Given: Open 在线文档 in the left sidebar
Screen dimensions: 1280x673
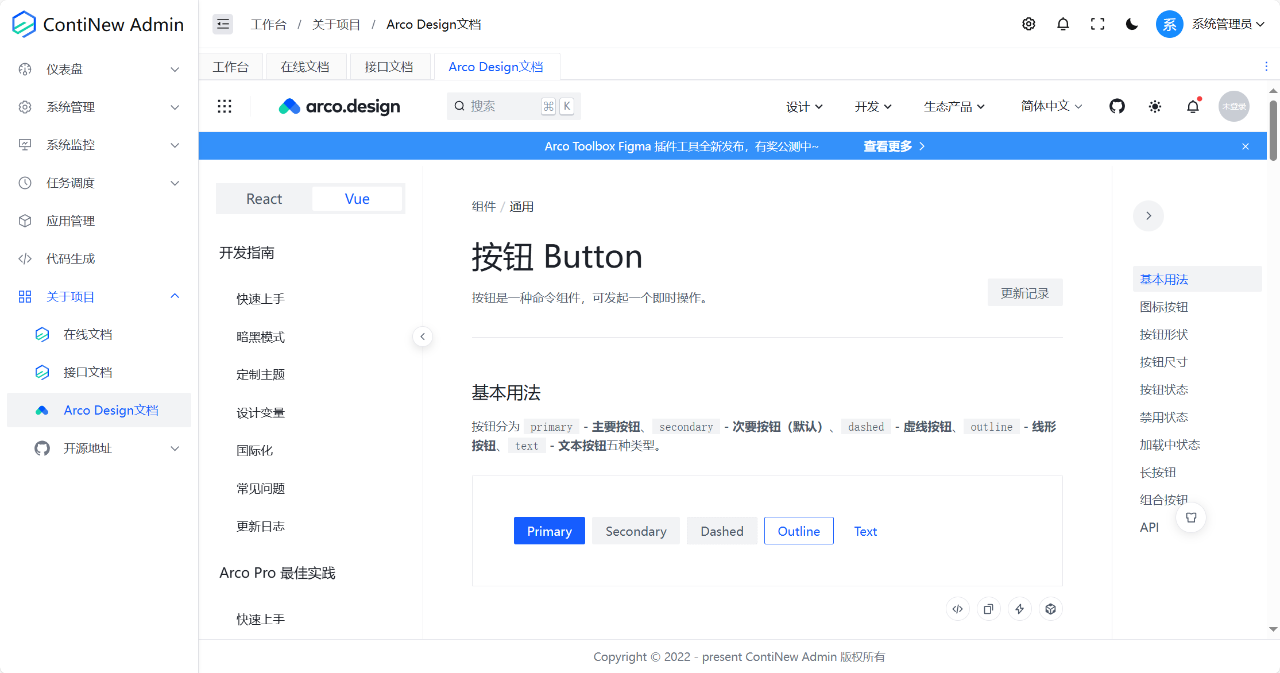Looking at the screenshot, I should click(x=99, y=334).
